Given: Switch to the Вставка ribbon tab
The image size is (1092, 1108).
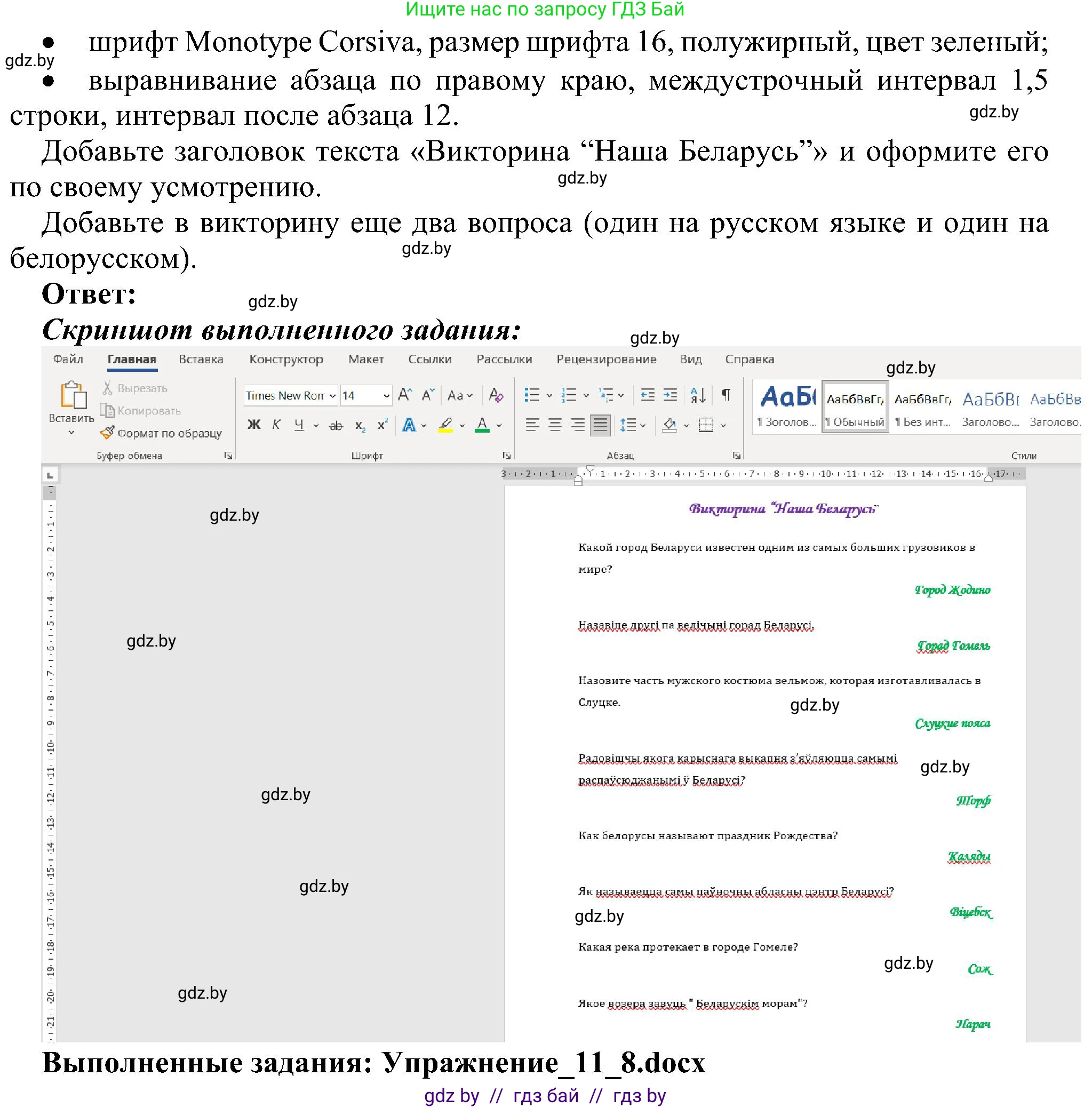Looking at the screenshot, I should pos(202,360).
